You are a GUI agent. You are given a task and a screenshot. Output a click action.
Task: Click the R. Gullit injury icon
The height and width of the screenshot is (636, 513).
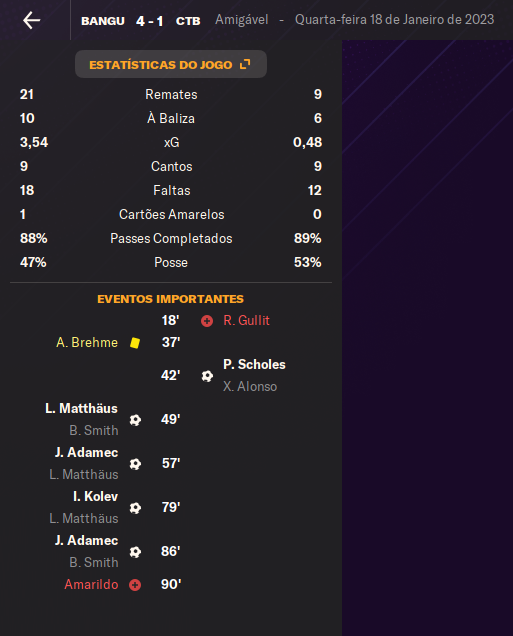click(207, 321)
